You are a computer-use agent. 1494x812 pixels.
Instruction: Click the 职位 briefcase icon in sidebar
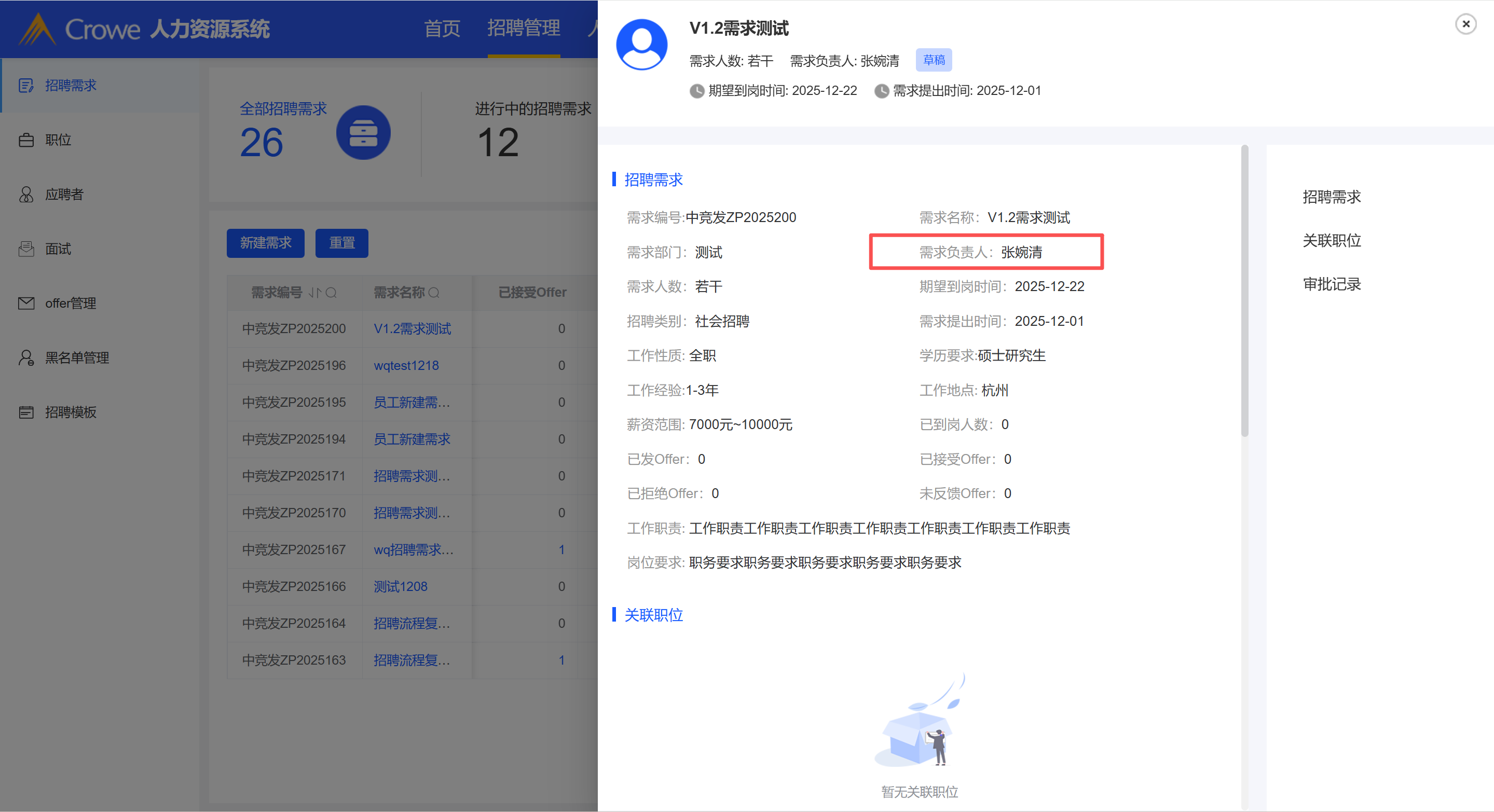point(26,141)
